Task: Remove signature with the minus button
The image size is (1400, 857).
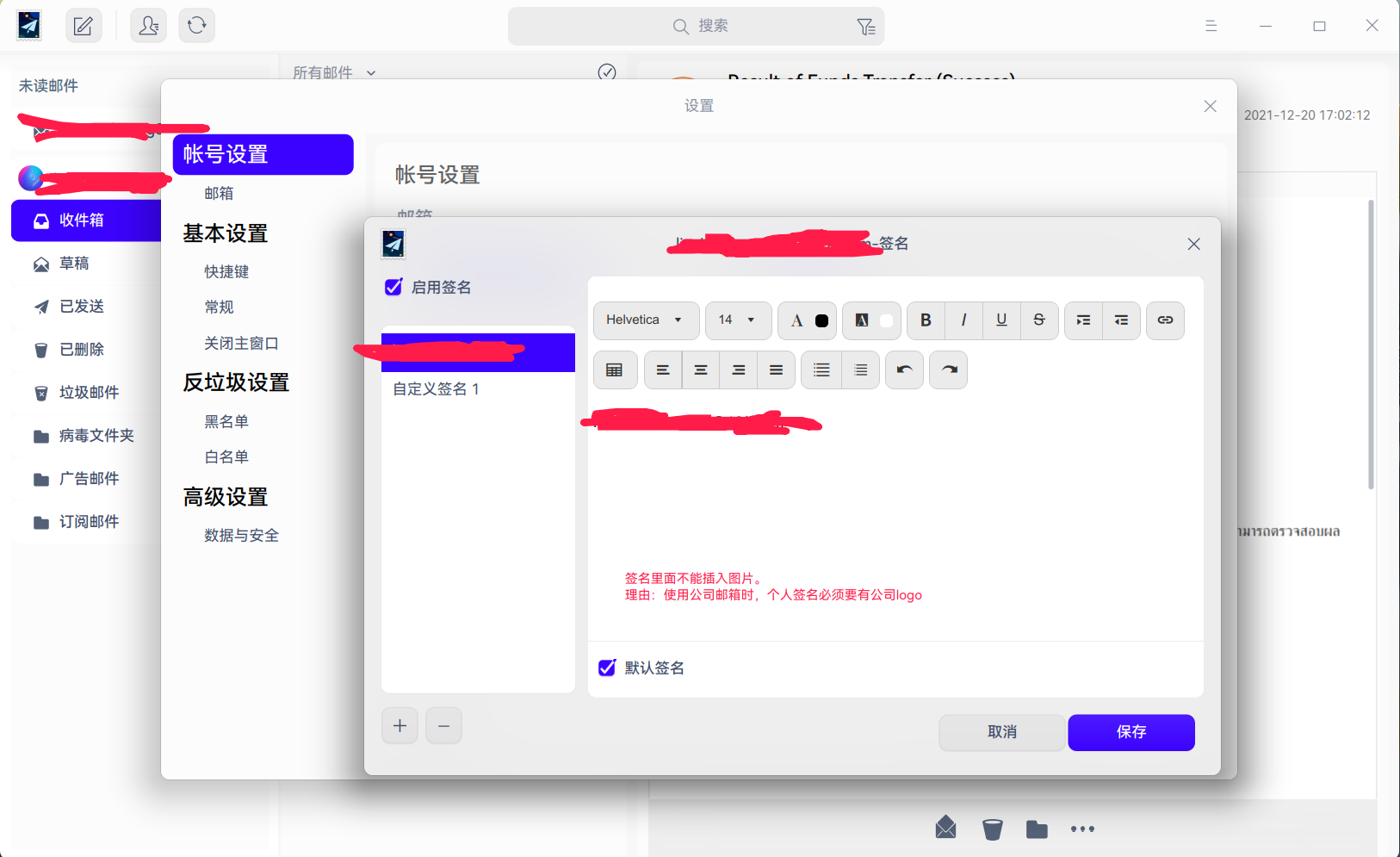Action: click(443, 725)
